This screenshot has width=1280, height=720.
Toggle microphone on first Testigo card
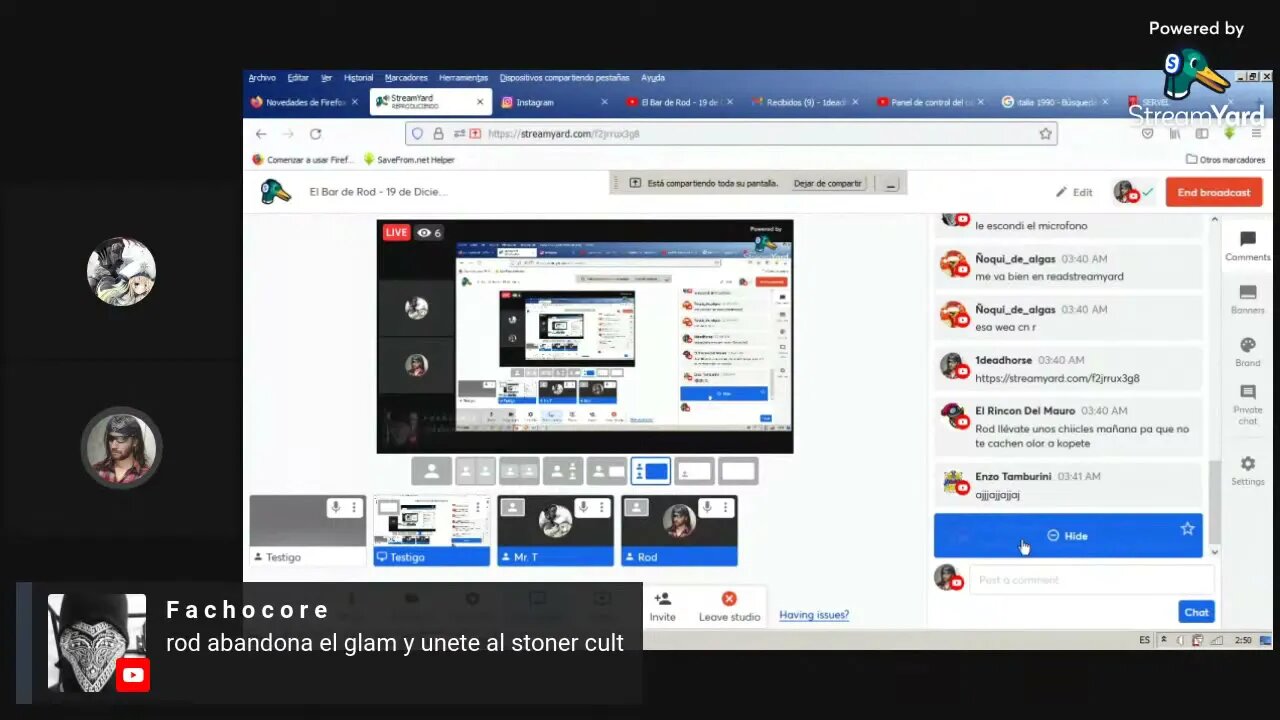336,508
